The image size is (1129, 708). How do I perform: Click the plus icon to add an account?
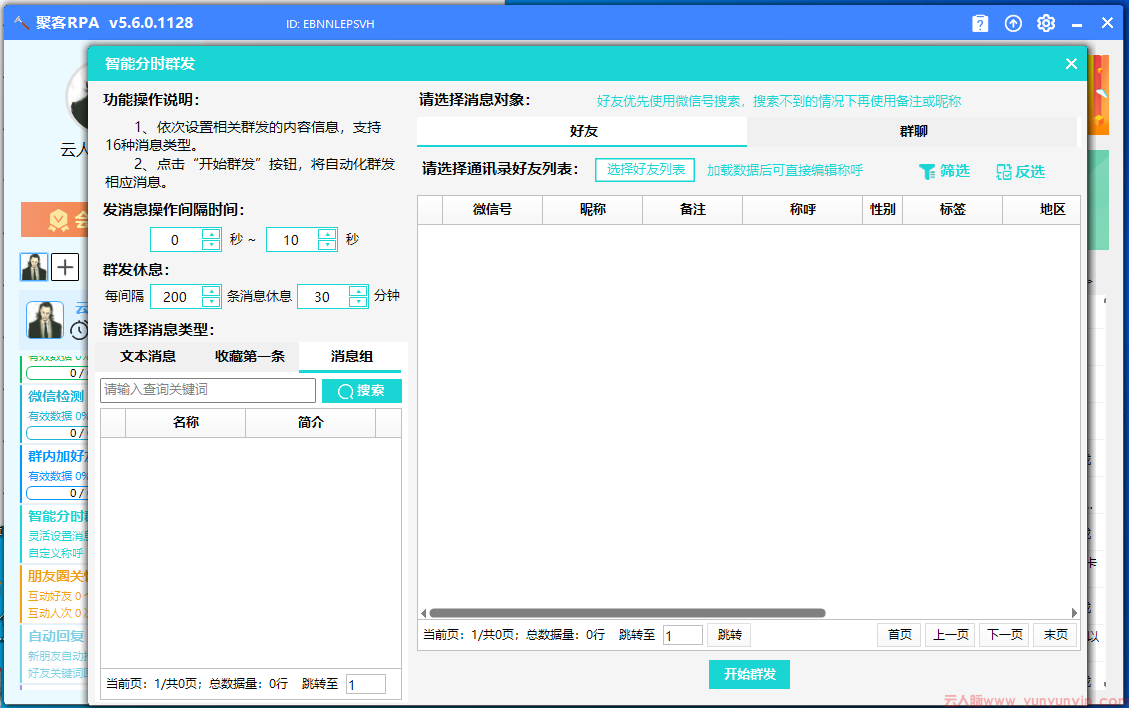(x=65, y=267)
